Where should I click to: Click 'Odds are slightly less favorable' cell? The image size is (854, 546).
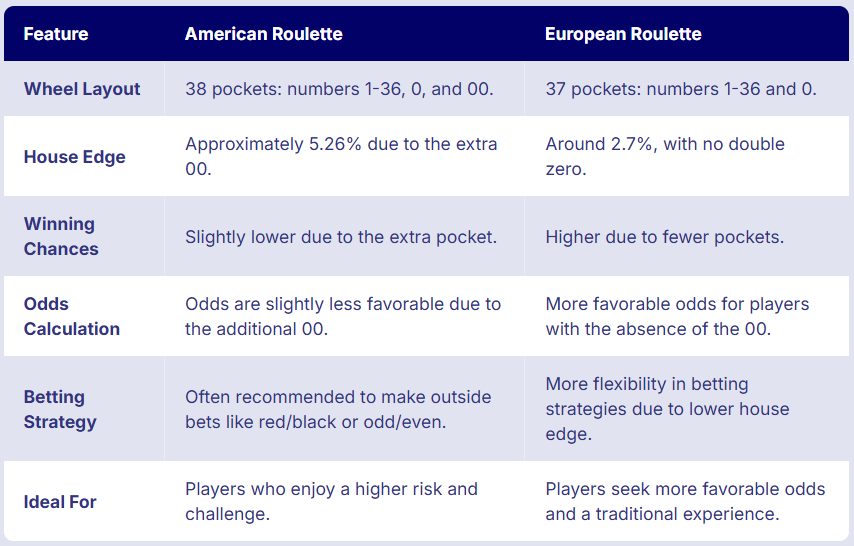[x=343, y=316]
